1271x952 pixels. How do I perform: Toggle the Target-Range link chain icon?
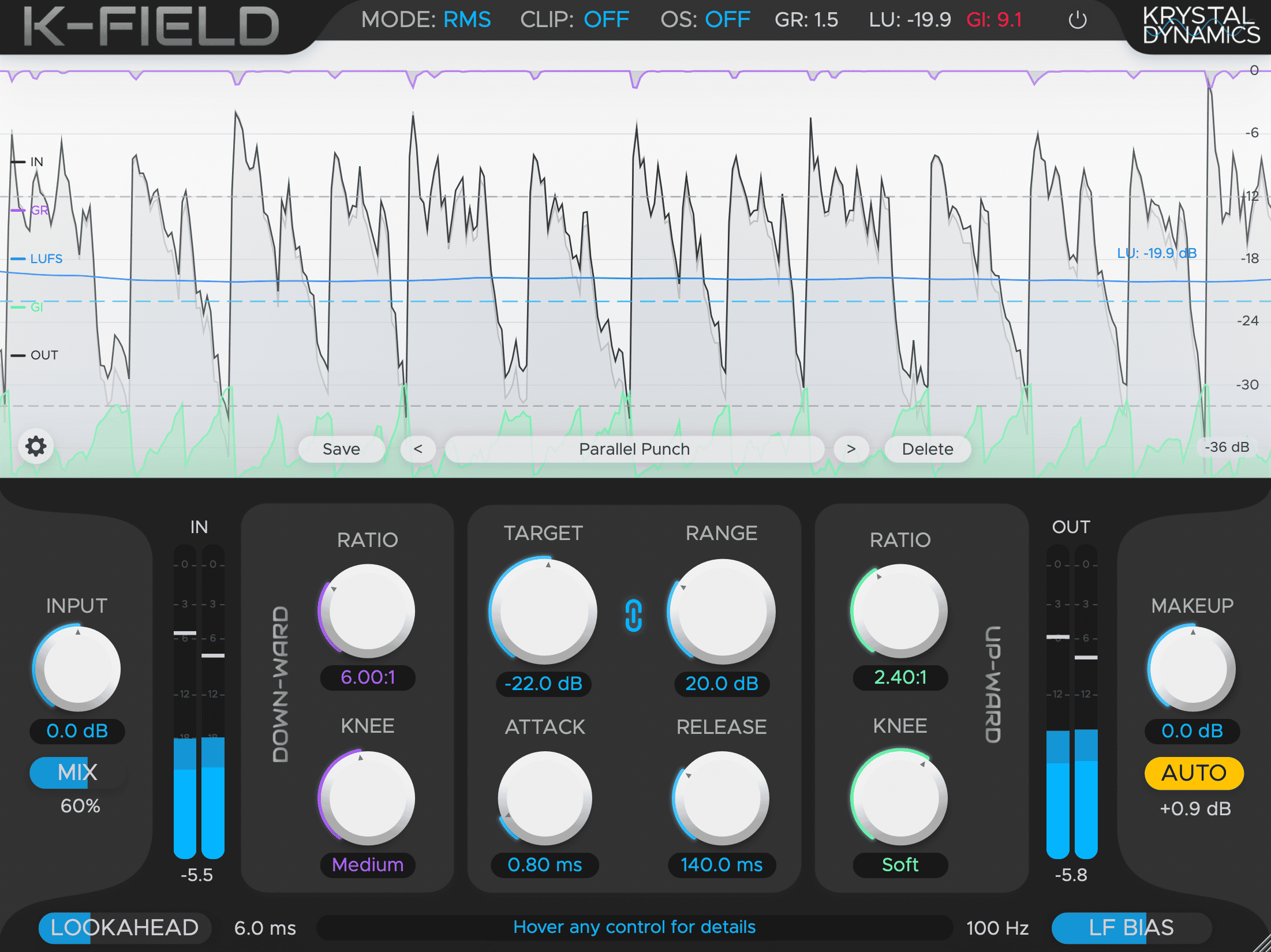tap(633, 616)
